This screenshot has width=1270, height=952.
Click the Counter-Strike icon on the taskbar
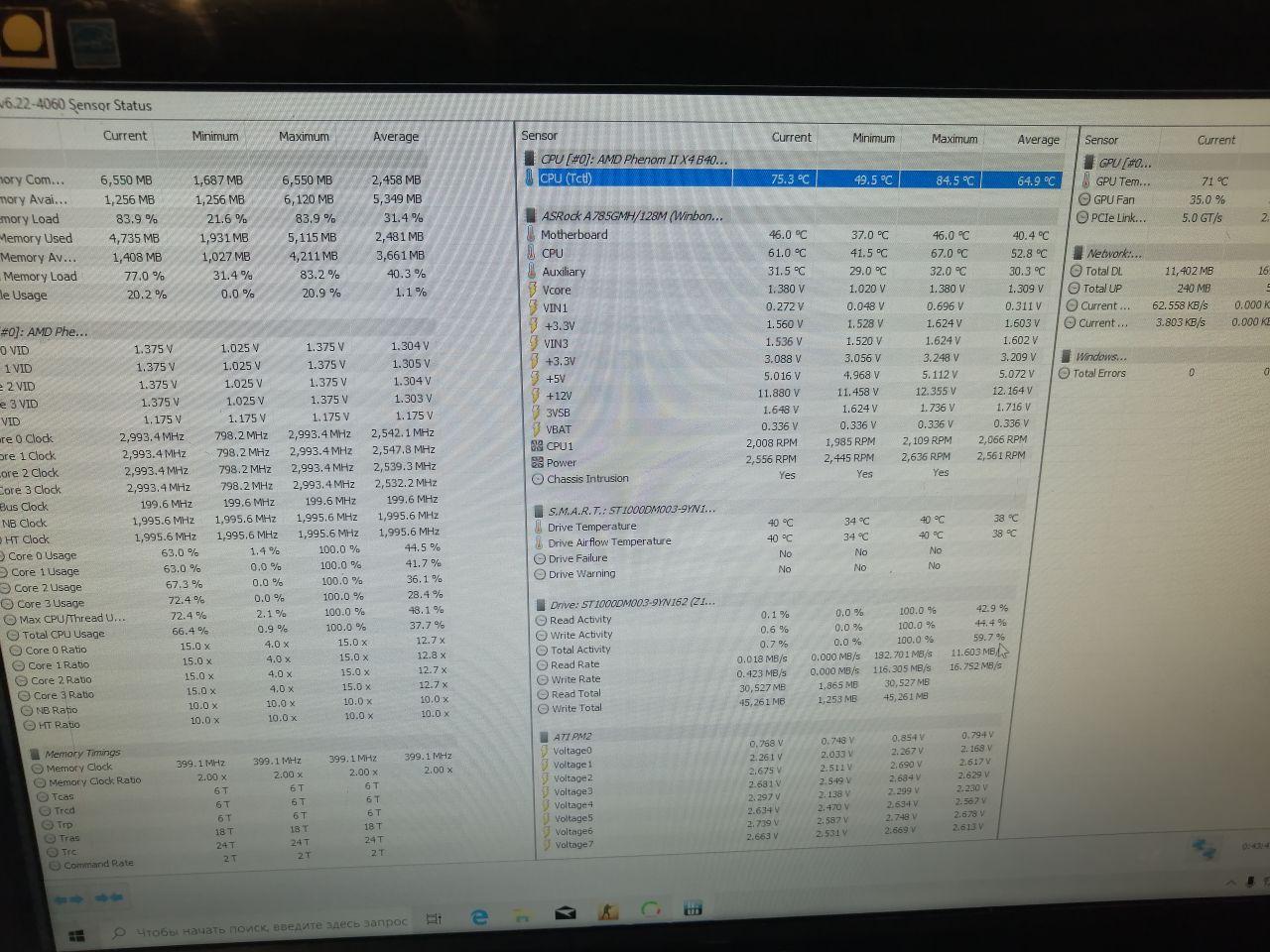pos(607,910)
